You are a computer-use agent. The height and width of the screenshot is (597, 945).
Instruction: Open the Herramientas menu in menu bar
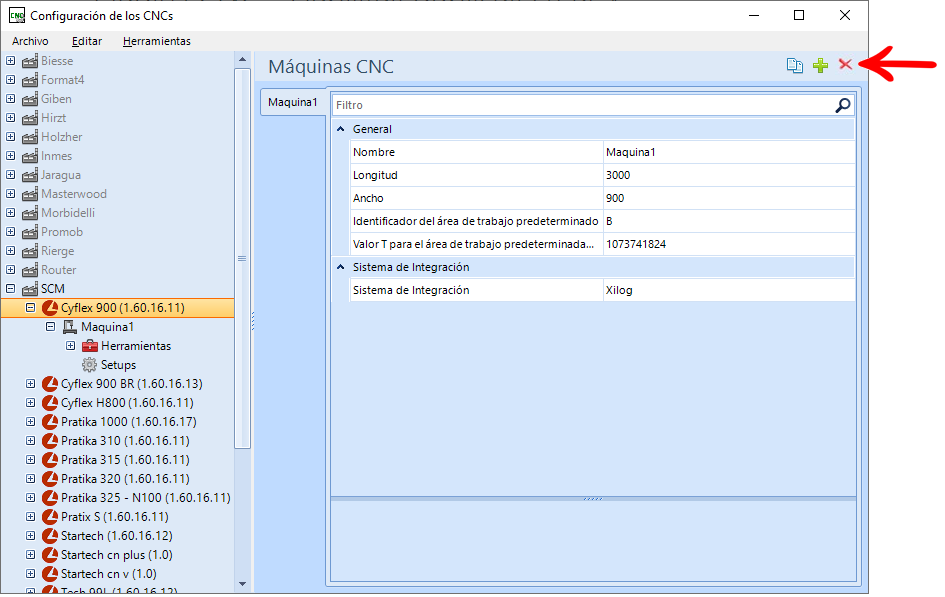(157, 41)
